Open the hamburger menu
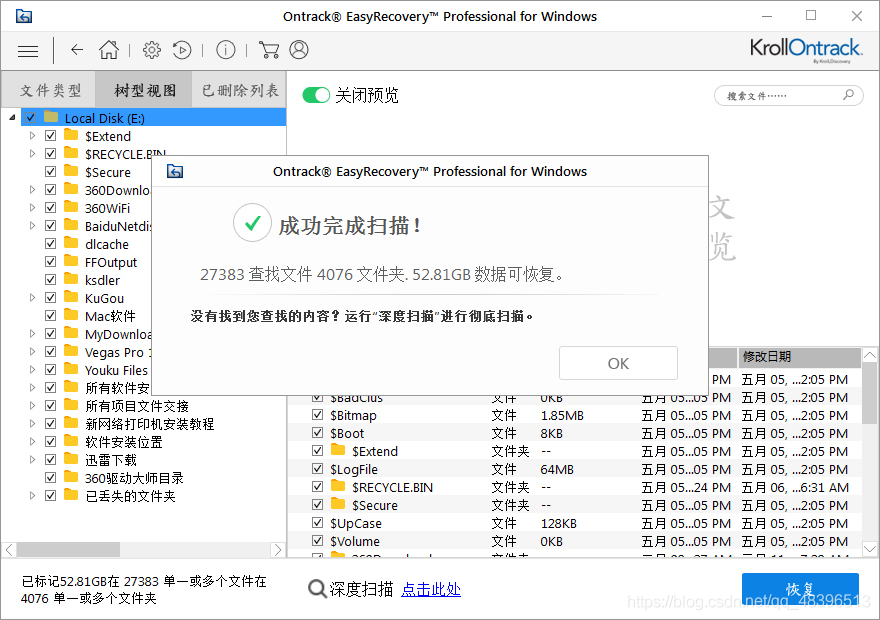Viewport: 880px width, 620px height. click(27, 50)
